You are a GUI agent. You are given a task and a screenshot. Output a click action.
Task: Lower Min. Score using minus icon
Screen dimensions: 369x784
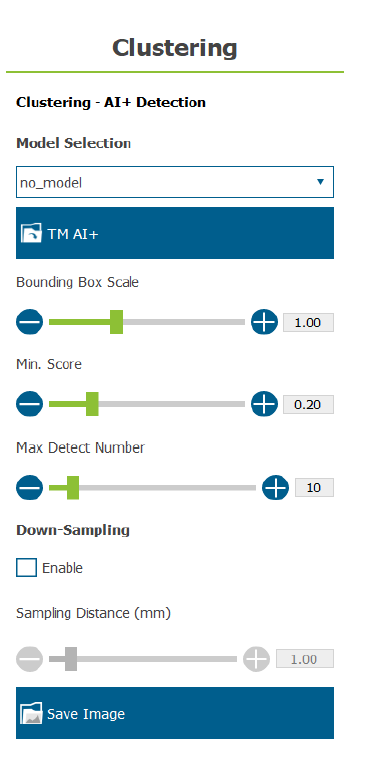[x=30, y=404]
